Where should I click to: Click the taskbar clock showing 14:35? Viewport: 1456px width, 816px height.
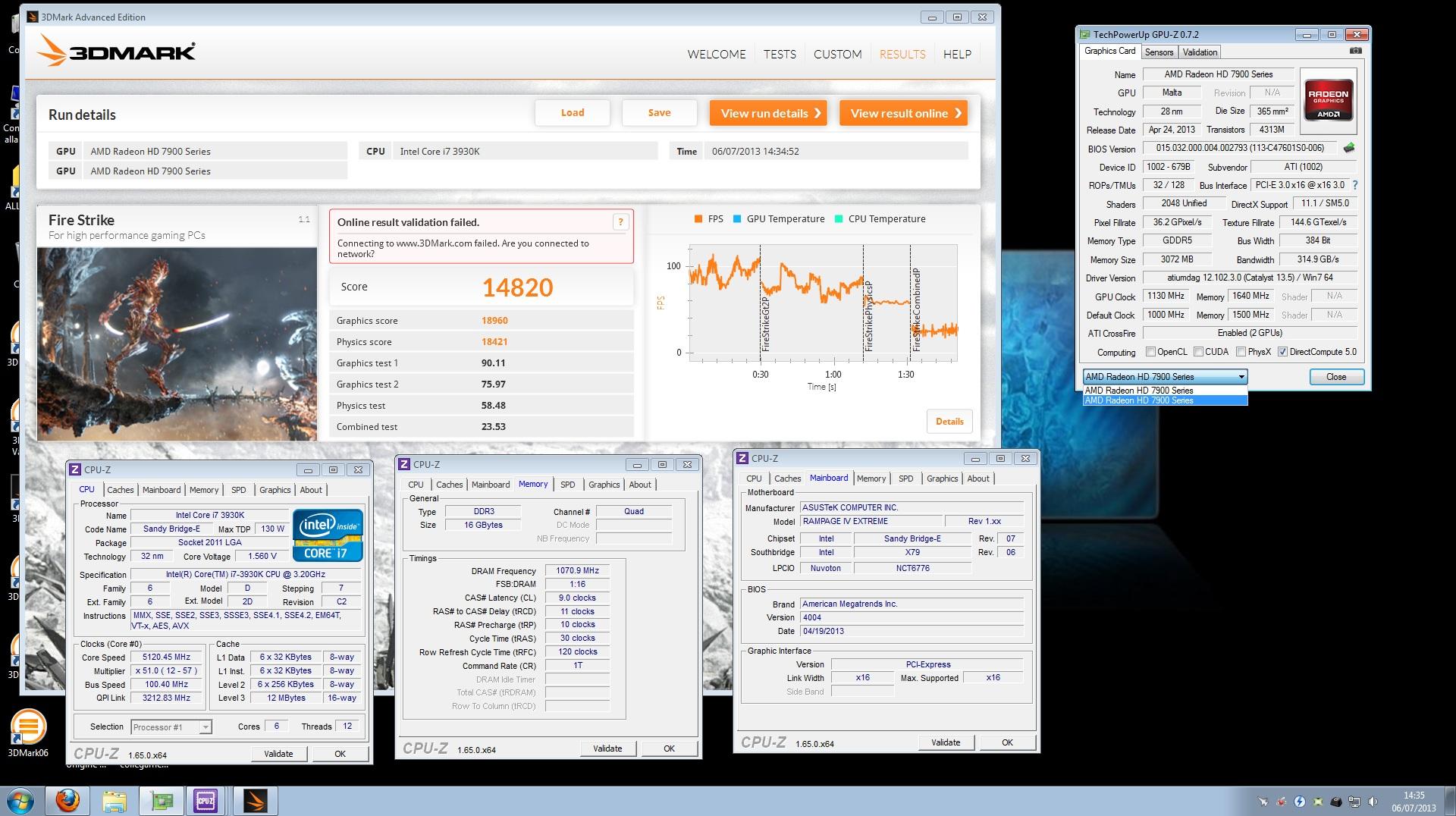(x=1414, y=802)
